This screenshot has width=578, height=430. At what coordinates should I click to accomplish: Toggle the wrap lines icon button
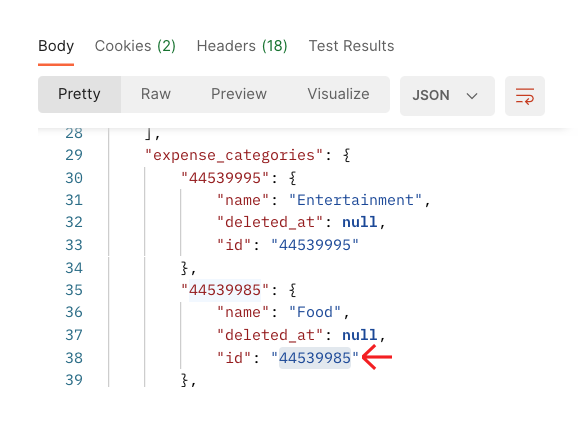(x=525, y=96)
